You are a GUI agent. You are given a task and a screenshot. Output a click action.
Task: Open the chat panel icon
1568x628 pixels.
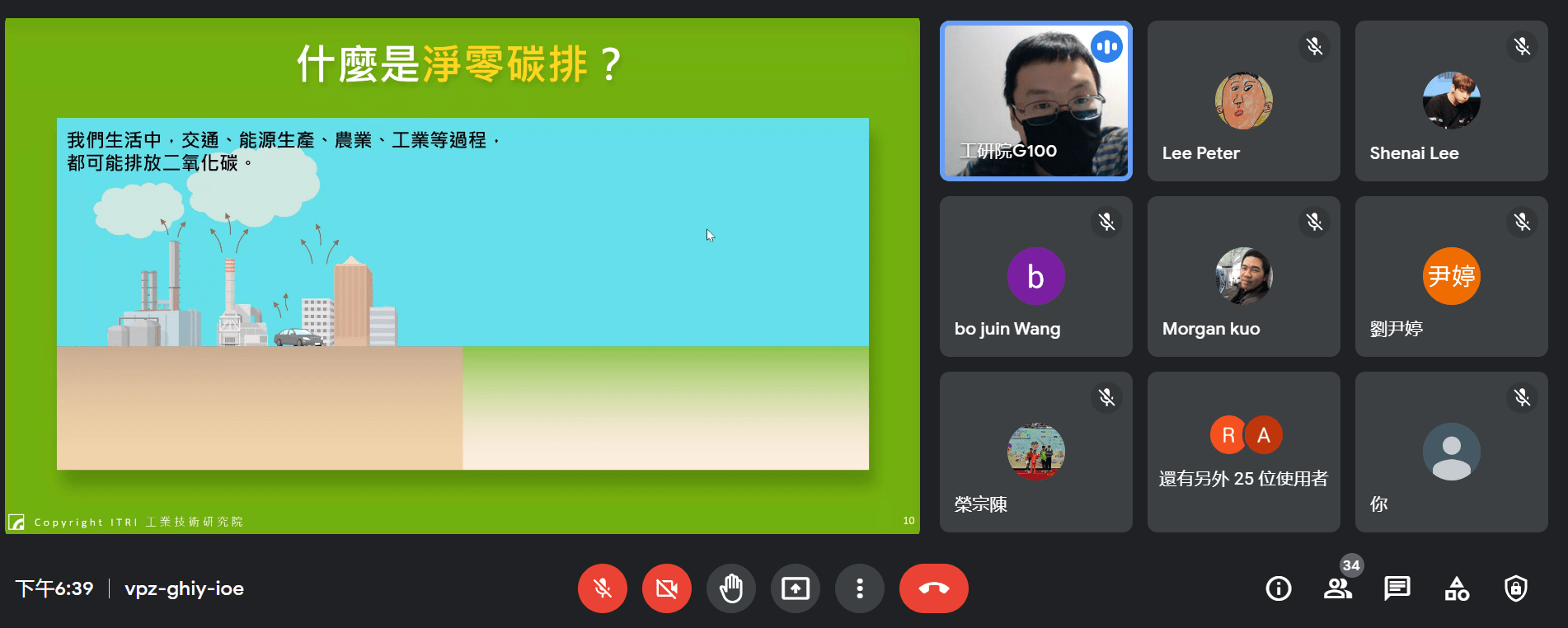click(x=1397, y=588)
